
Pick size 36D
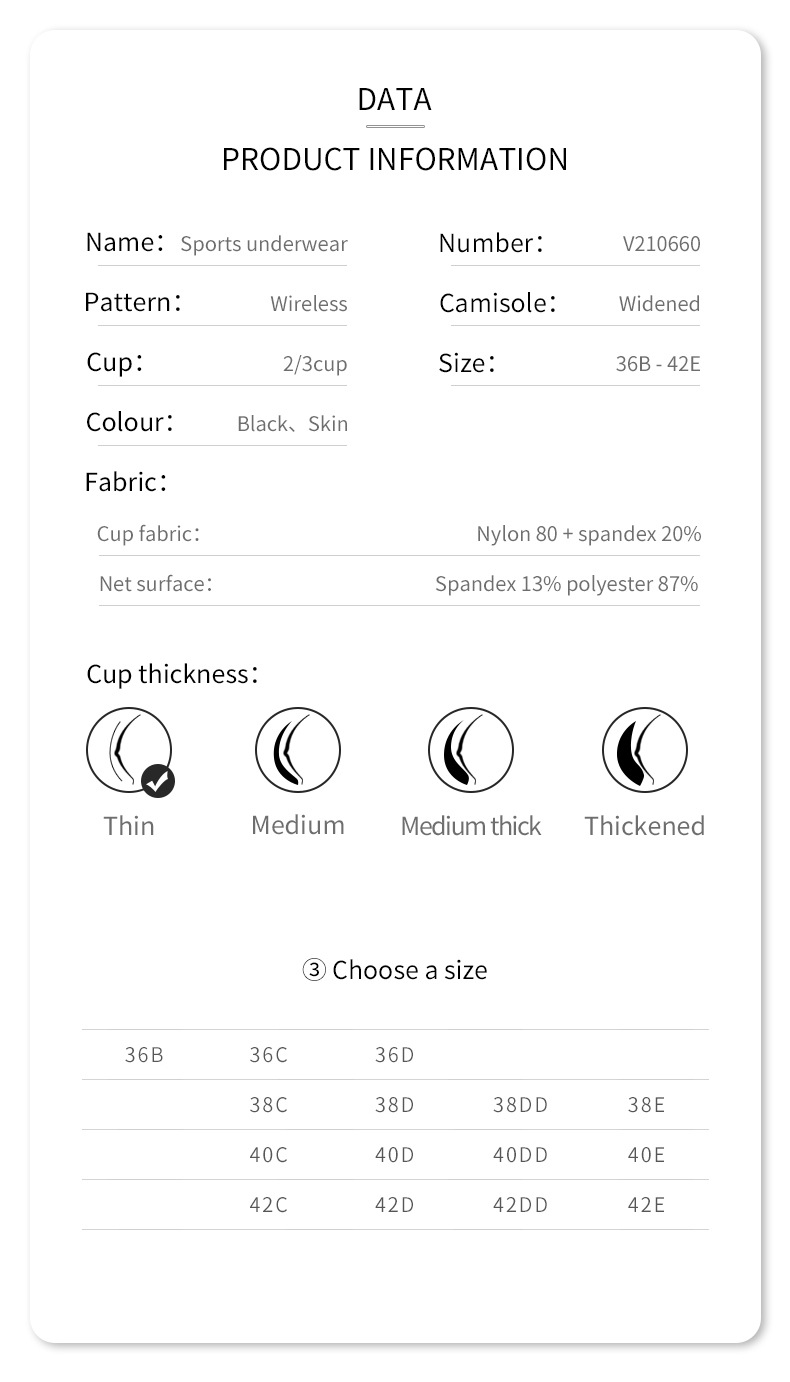pos(394,1055)
